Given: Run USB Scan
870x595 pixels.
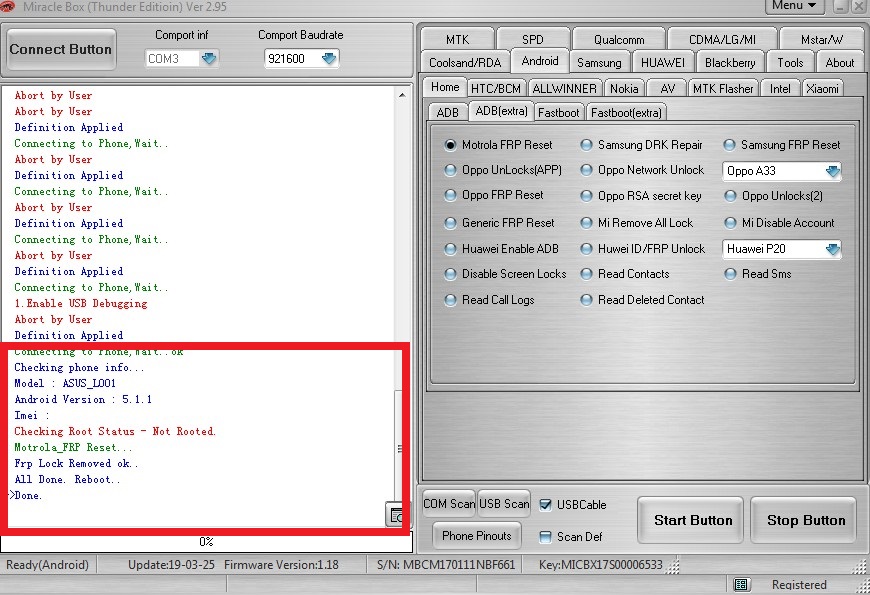Looking at the screenshot, I should [x=504, y=503].
